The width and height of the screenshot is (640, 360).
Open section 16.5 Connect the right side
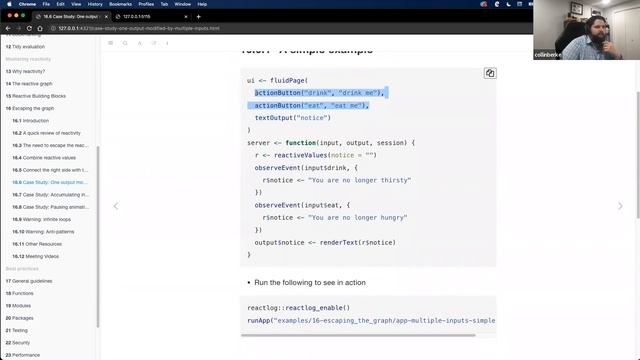pyautogui.click(x=50, y=170)
